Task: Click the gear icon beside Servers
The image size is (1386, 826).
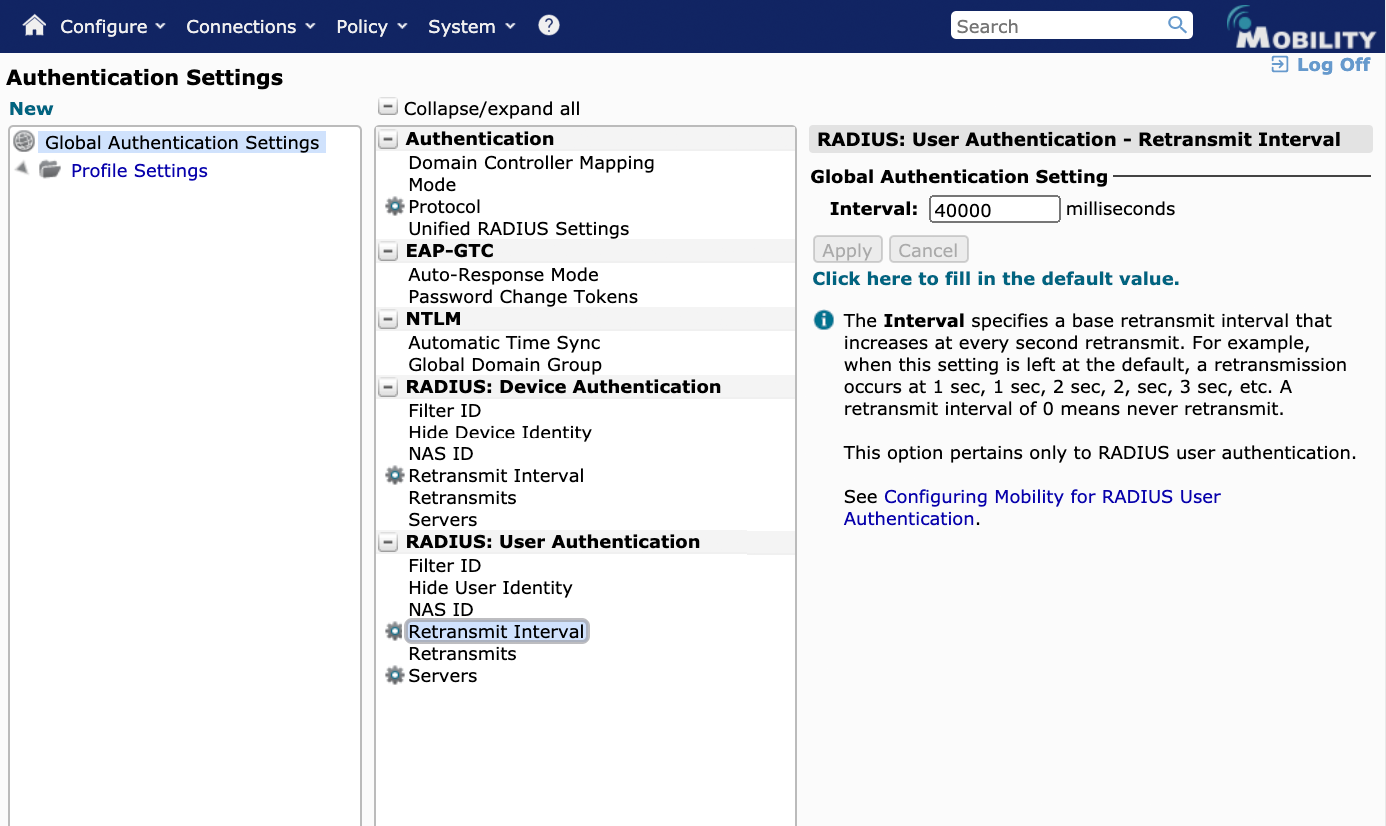Action: pyautogui.click(x=395, y=676)
